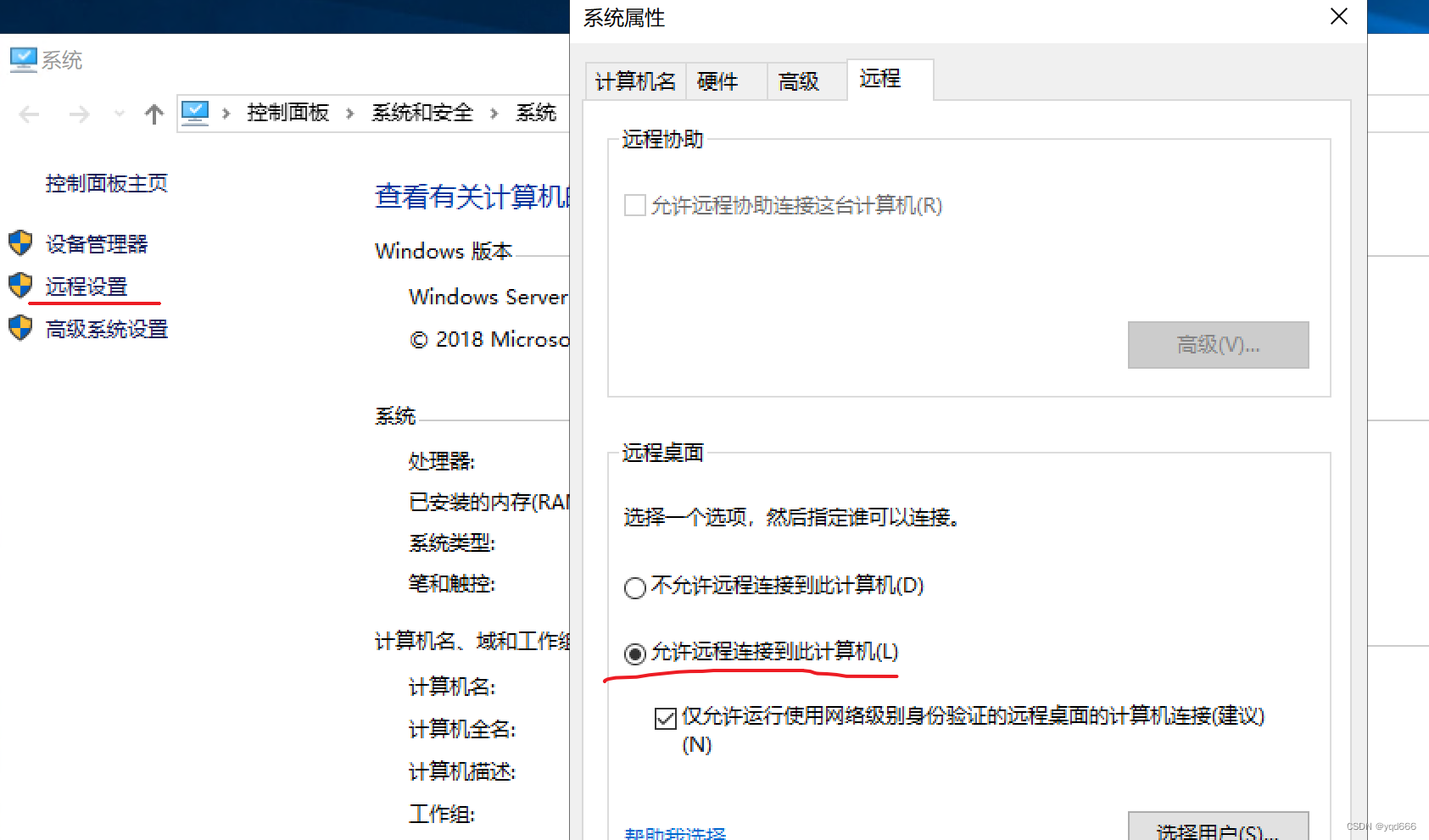1429x840 pixels.
Task: Click the 远程协助 group label
Action: [x=662, y=139]
